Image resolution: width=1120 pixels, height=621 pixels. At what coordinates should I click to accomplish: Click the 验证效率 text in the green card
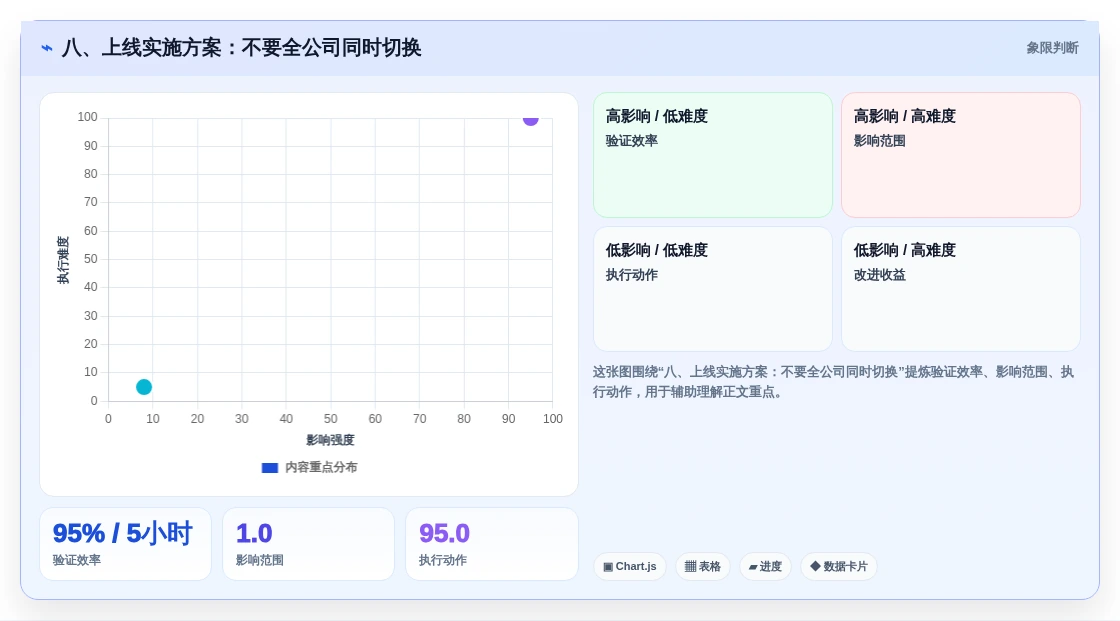[631, 141]
